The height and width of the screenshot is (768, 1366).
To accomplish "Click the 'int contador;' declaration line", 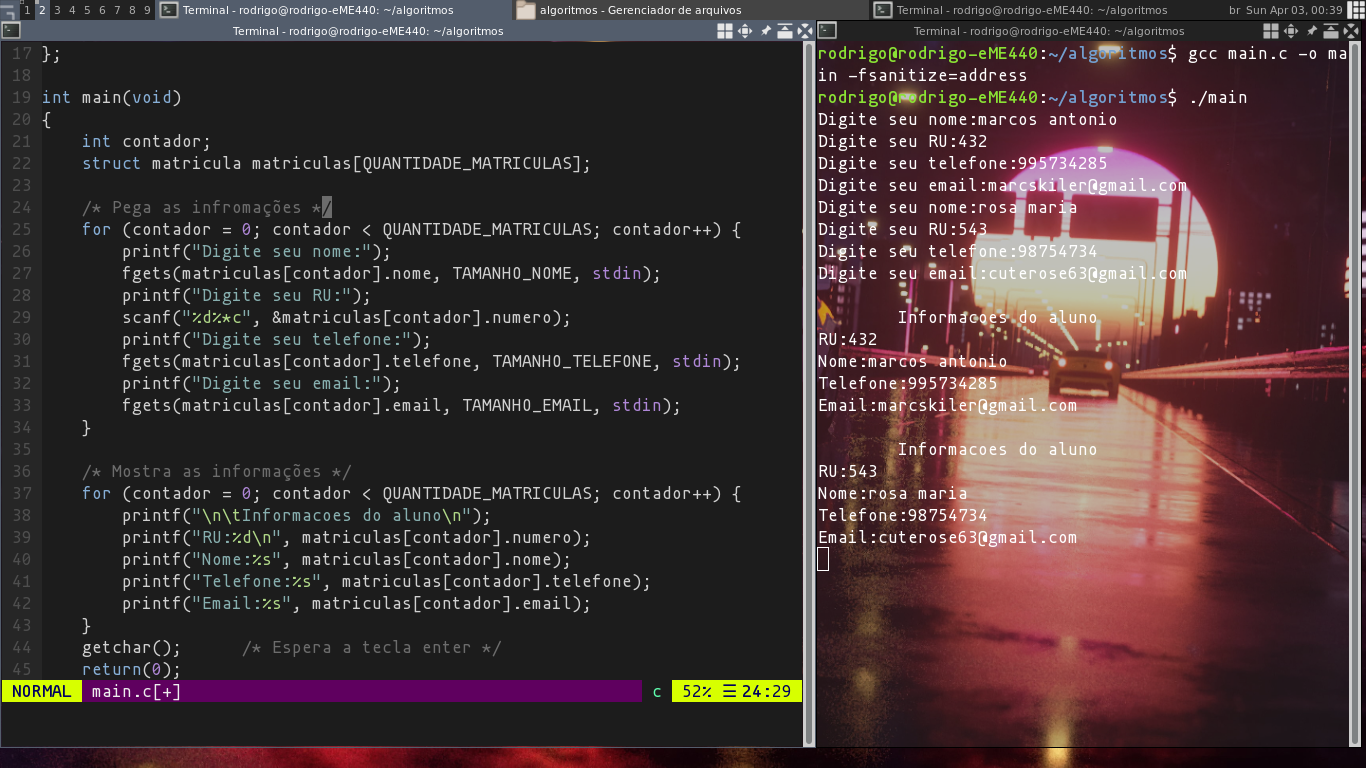I will 147,142.
